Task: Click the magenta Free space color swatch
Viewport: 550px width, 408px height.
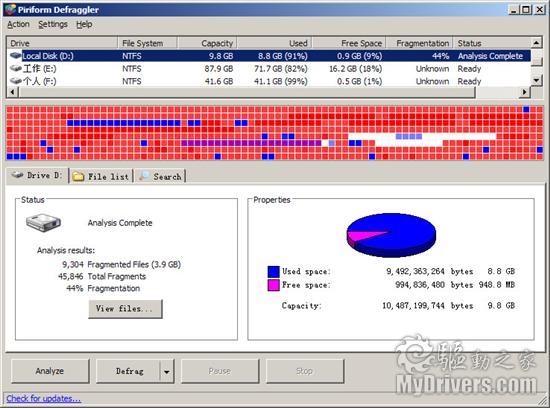Action: 274,285
